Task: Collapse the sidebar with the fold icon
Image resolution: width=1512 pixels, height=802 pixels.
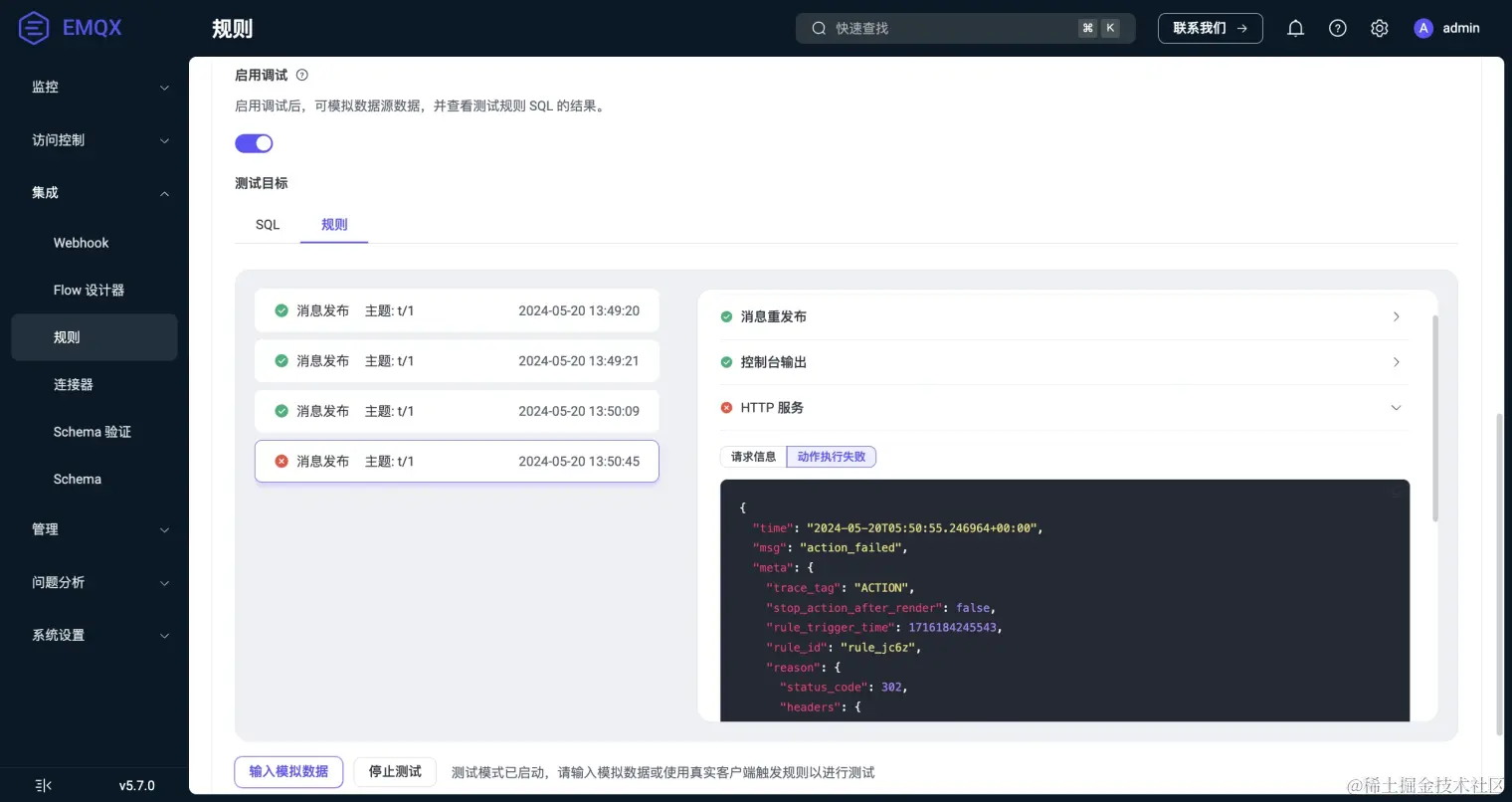Action: tap(43, 785)
